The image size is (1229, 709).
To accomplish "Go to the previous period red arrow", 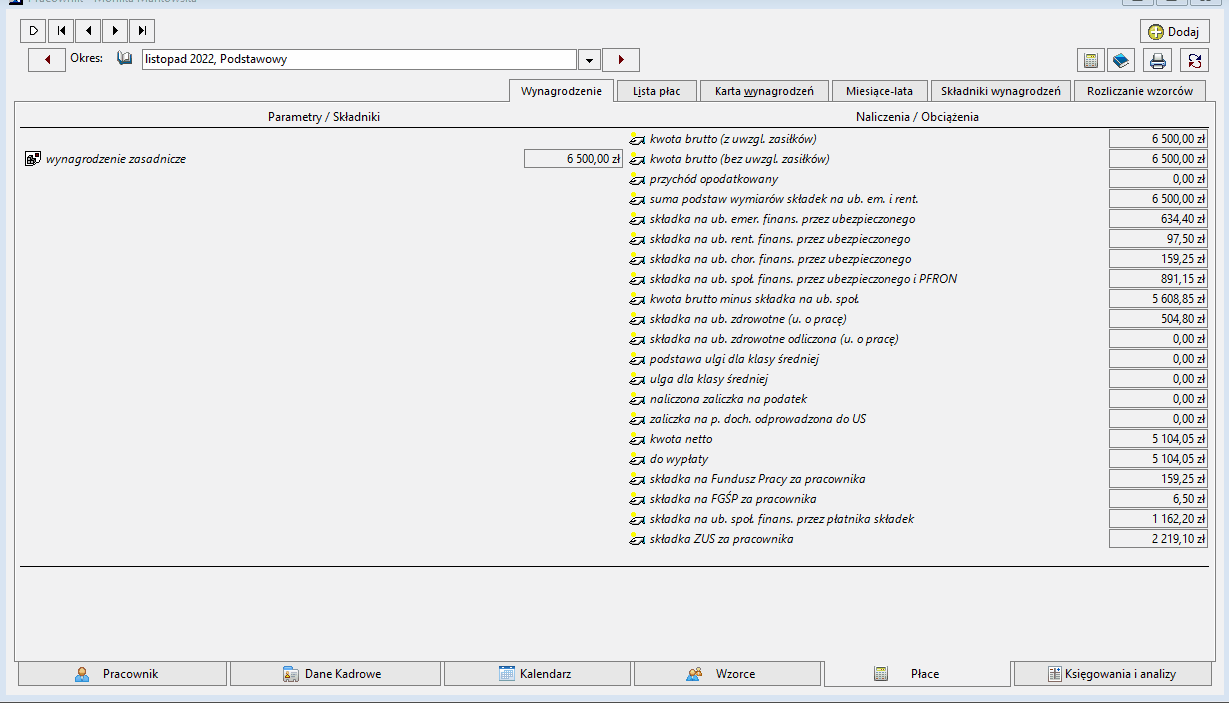I will pos(47,59).
